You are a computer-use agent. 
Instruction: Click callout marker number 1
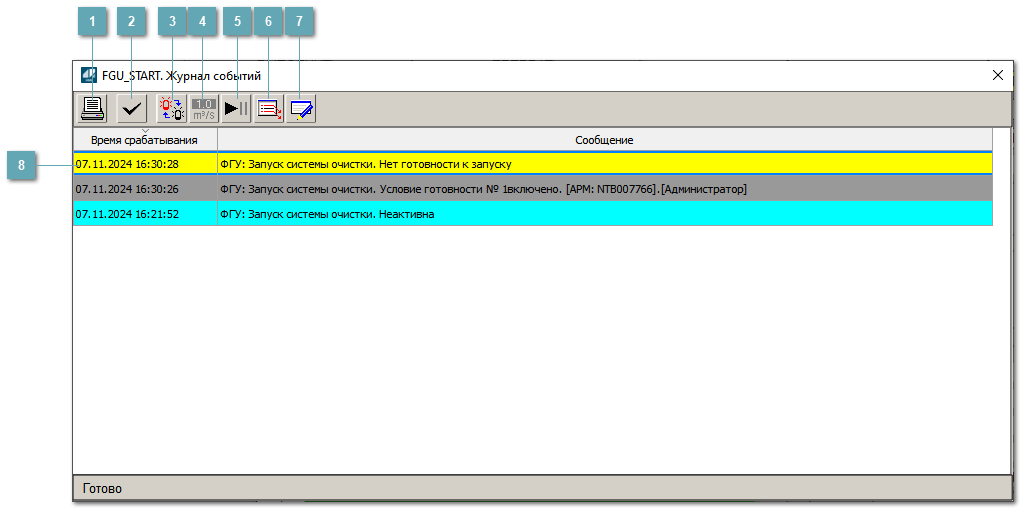pos(92,22)
